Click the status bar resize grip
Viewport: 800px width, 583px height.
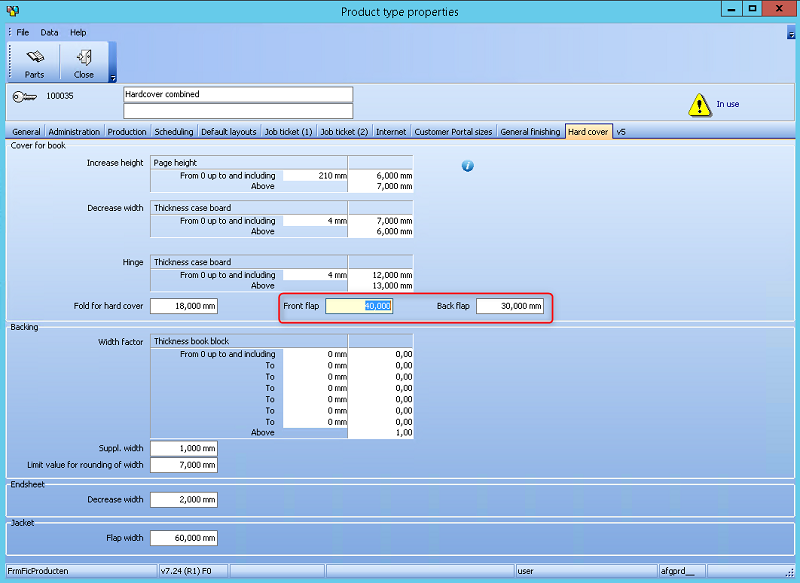click(790, 572)
